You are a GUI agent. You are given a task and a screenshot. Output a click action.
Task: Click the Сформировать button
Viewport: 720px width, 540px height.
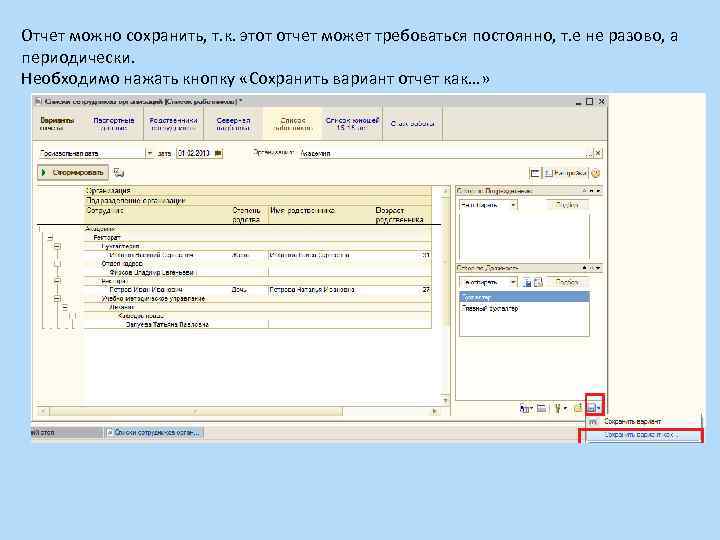coord(73,173)
